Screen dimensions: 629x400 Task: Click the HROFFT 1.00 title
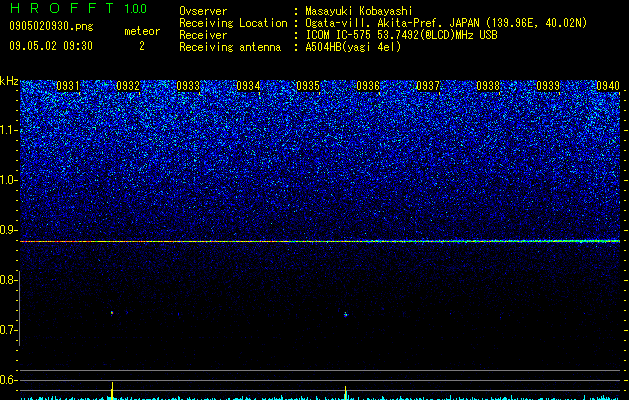(x=79, y=8)
